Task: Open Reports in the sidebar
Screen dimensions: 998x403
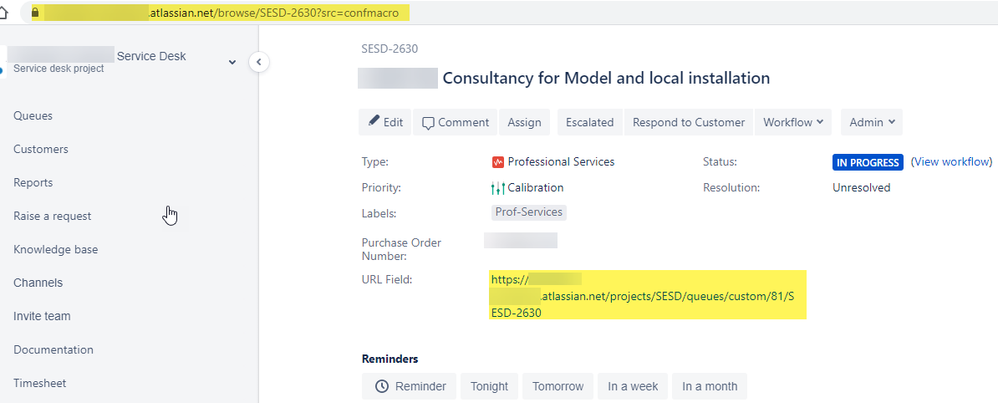Action: (33, 183)
